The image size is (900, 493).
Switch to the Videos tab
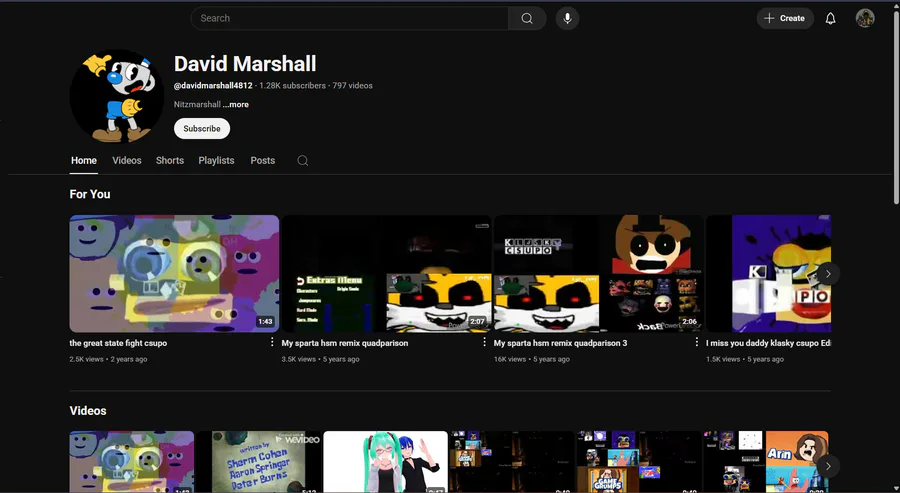(127, 161)
